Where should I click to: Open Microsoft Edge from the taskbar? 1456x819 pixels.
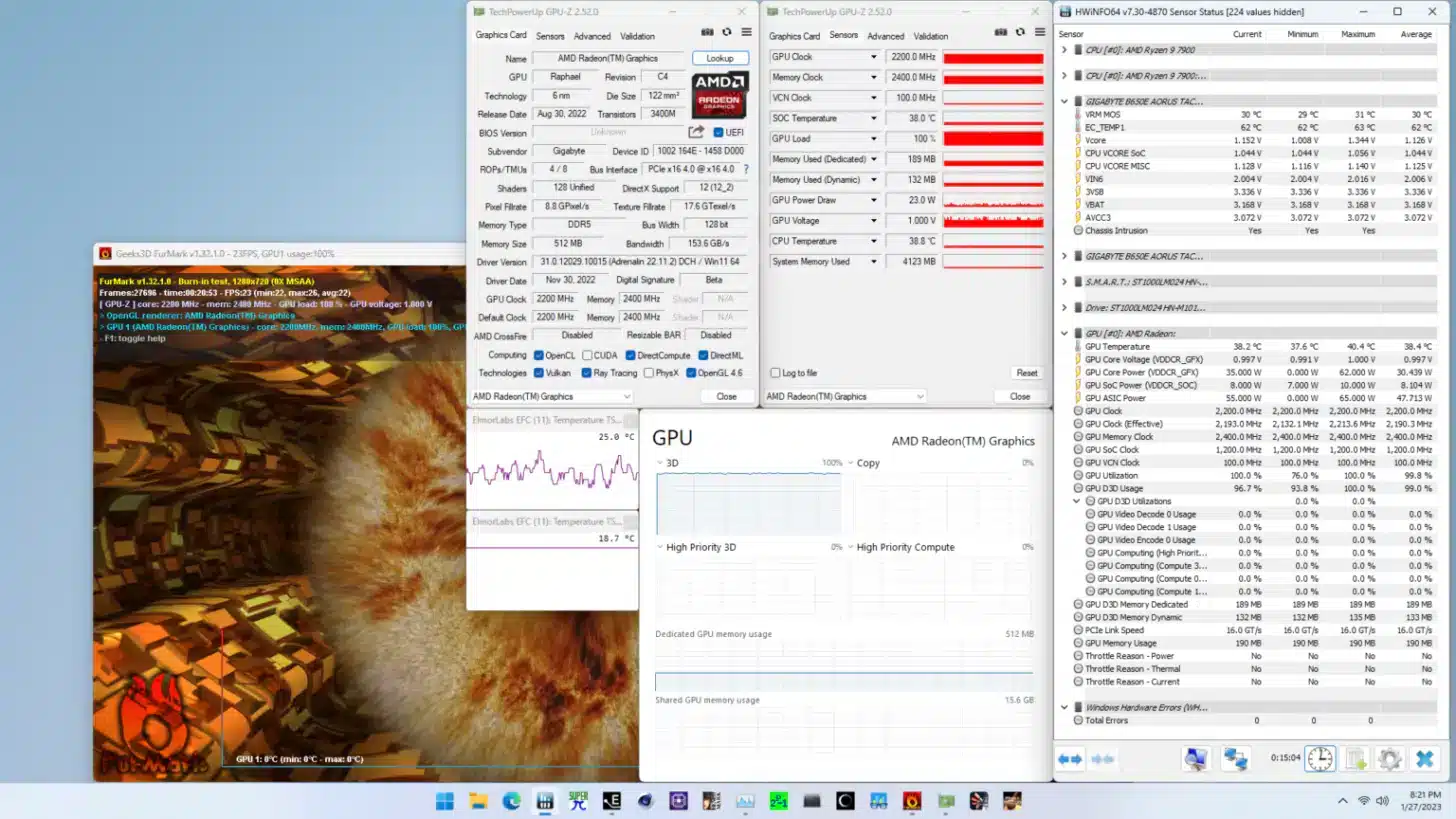click(512, 801)
